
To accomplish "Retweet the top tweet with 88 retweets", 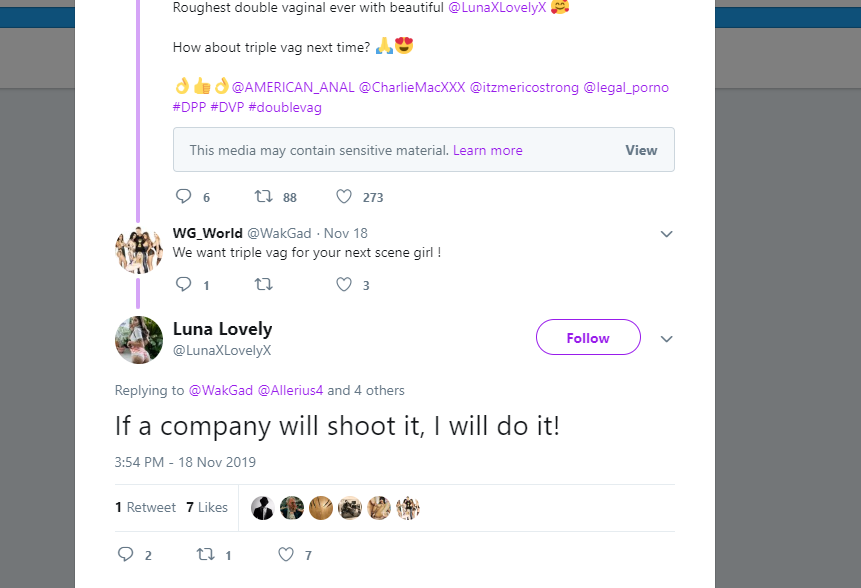I will [263, 196].
